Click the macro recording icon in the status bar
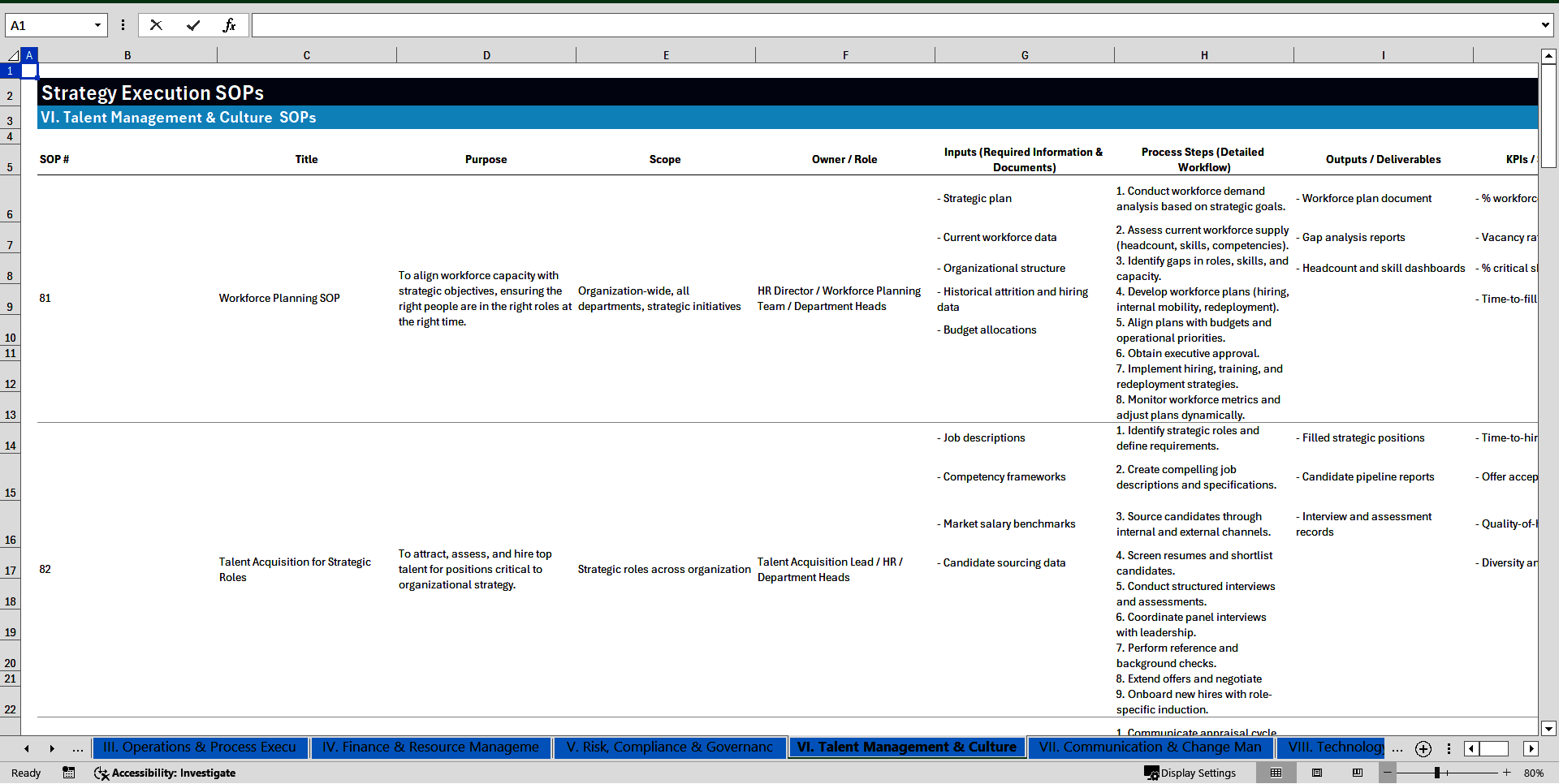Image resolution: width=1559 pixels, height=784 pixels. 69,773
